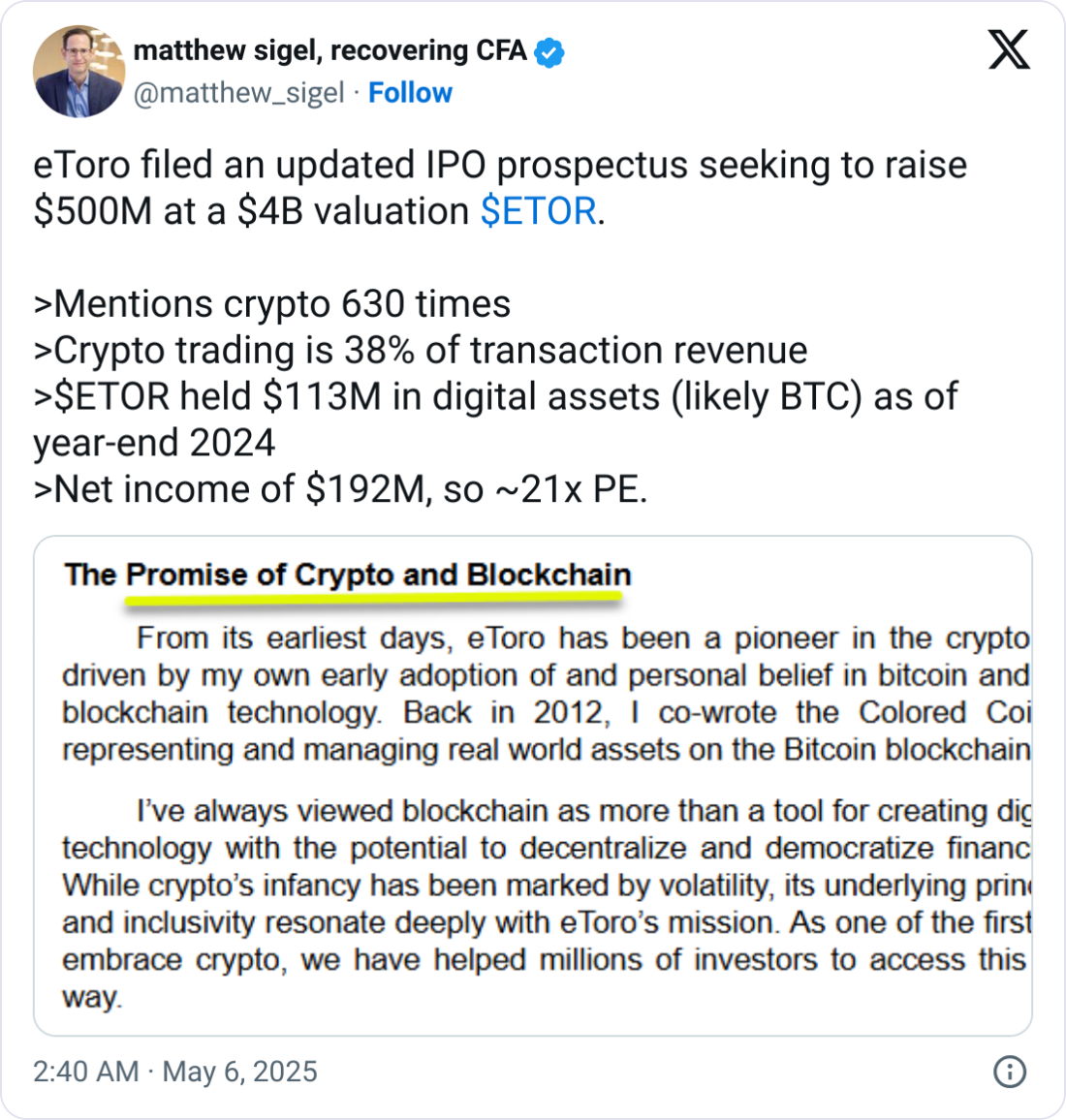Follow the matthew_sigel account

point(410,93)
